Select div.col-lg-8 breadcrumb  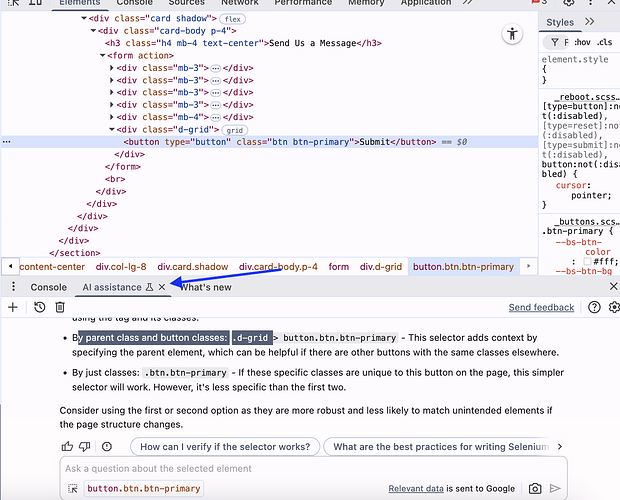[x=121, y=267]
